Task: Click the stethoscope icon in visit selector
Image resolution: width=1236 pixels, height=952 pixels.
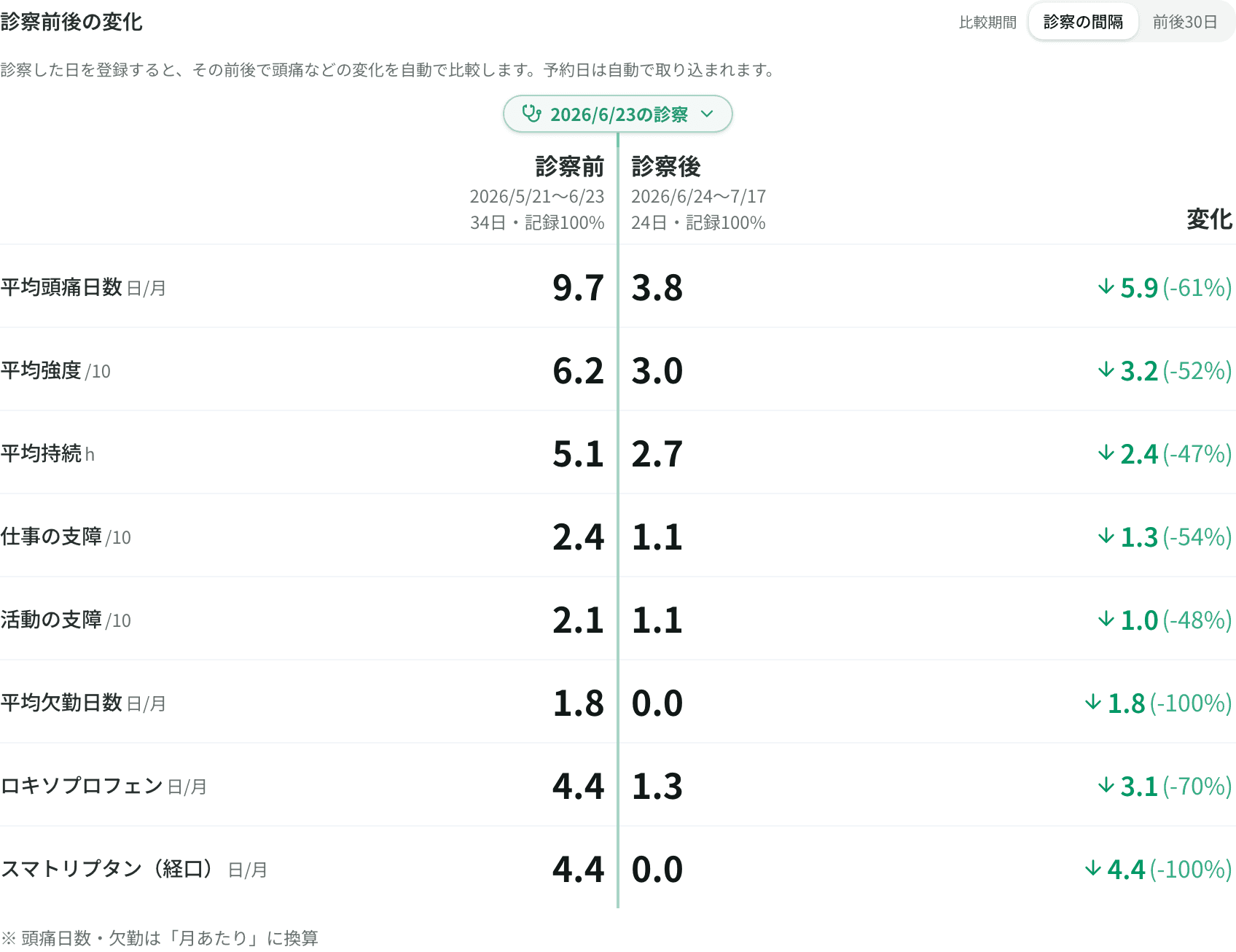Action: (x=531, y=114)
